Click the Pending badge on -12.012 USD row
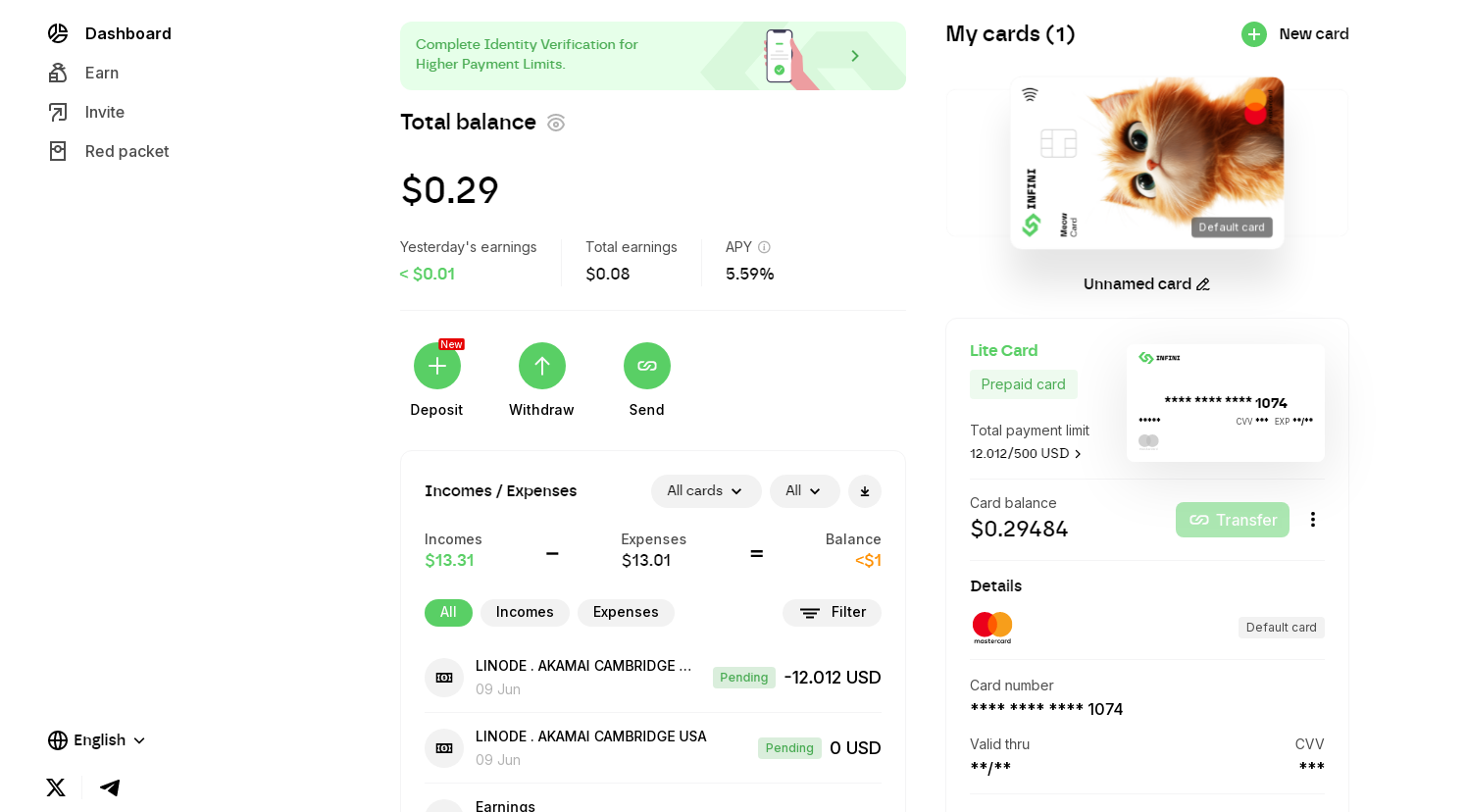The image size is (1467, 812). point(744,678)
